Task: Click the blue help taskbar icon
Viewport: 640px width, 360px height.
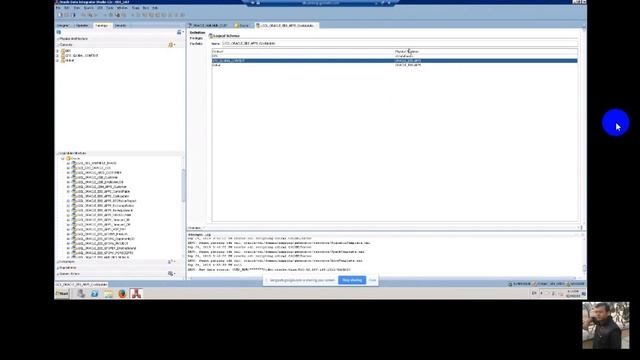Action: (94, 293)
